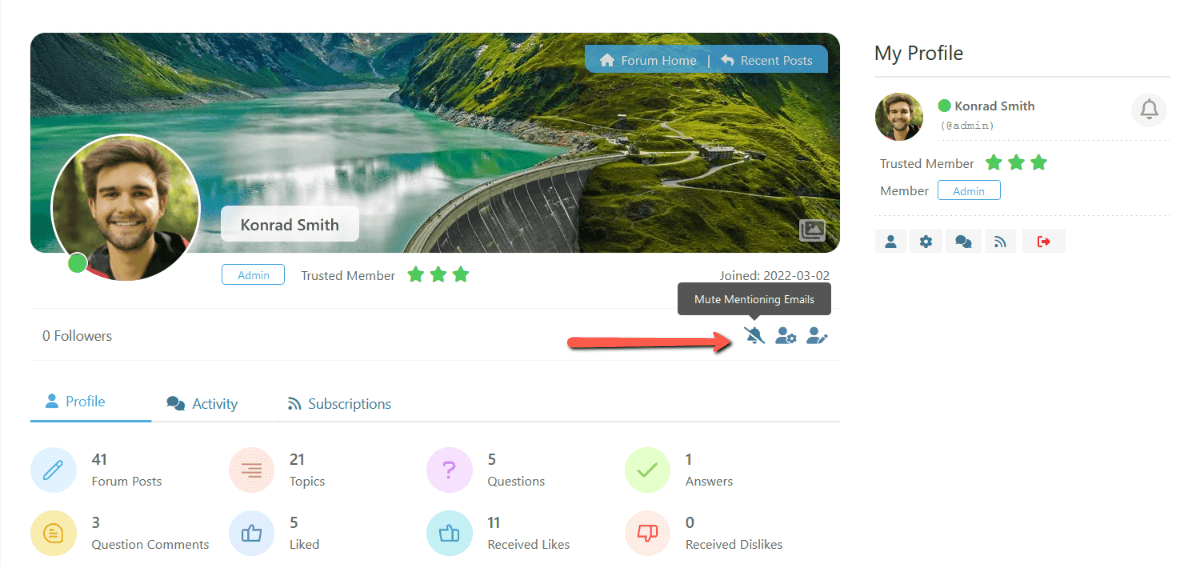
Task: Click the Topics list icon
Action: (x=252, y=470)
